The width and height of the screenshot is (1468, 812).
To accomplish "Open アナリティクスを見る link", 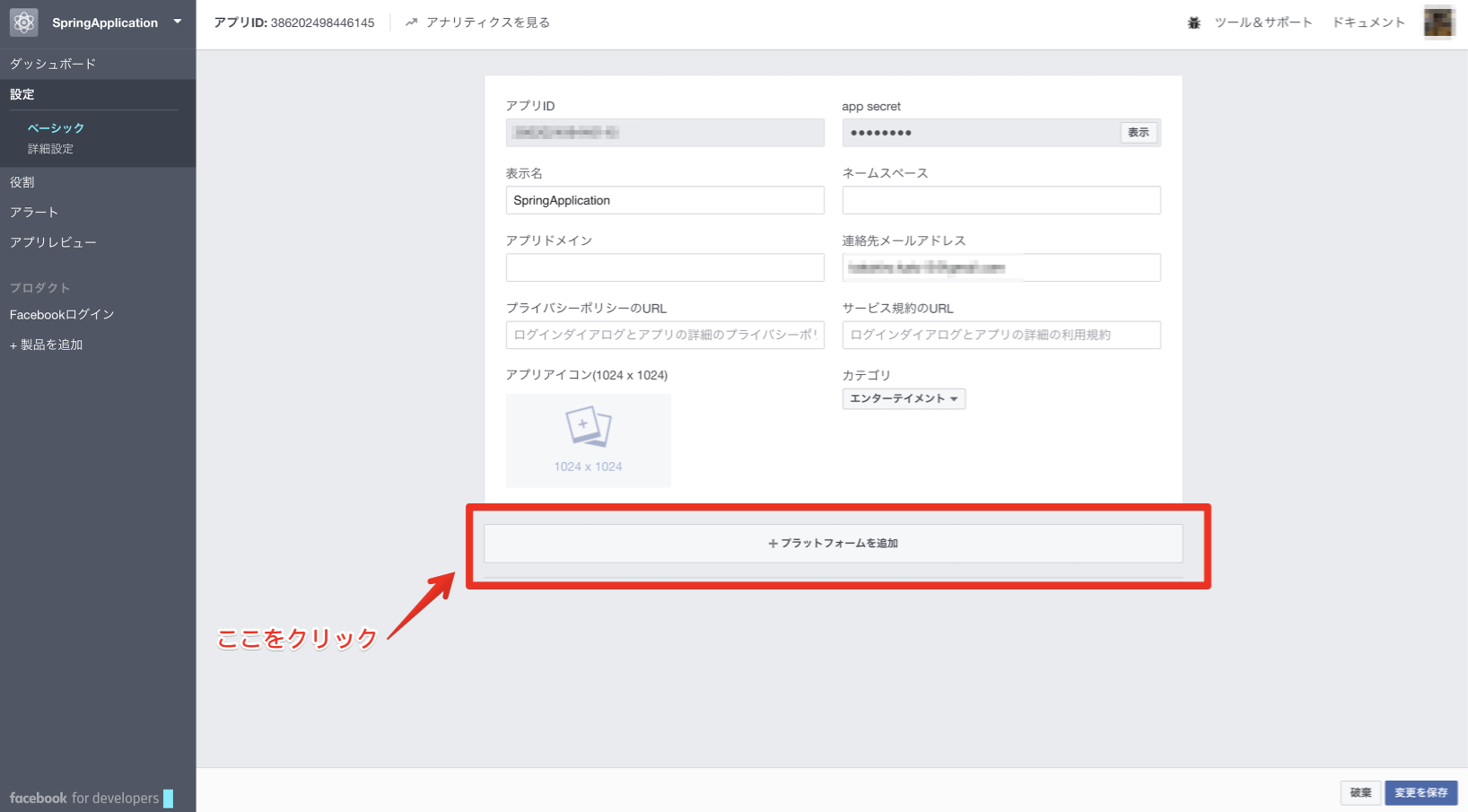I will click(488, 22).
